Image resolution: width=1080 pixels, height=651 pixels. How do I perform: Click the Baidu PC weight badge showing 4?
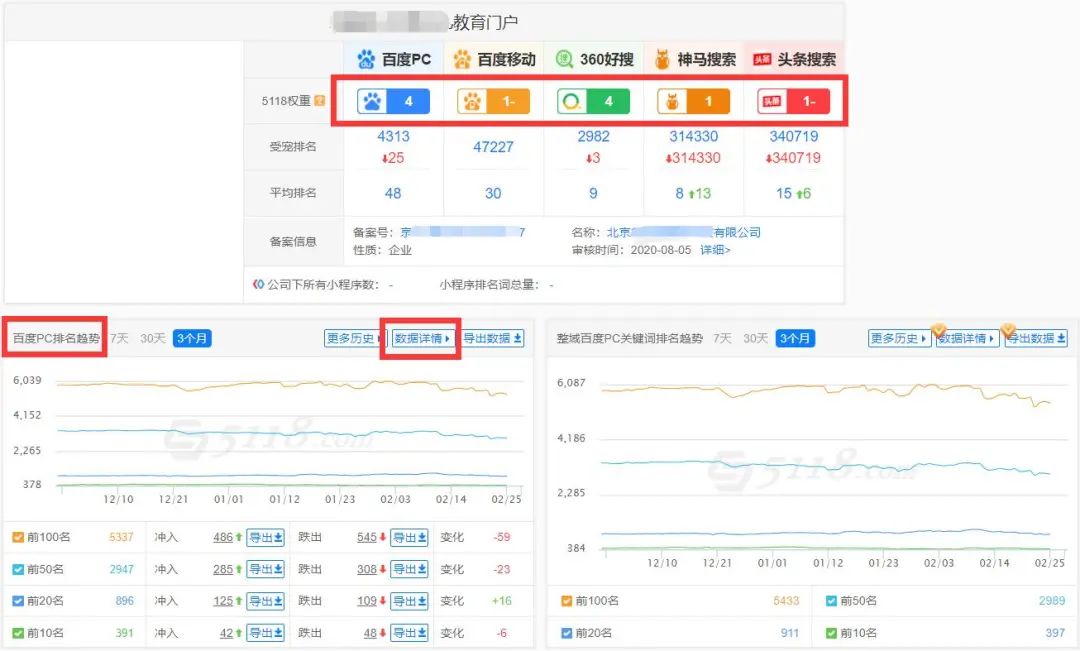point(393,101)
